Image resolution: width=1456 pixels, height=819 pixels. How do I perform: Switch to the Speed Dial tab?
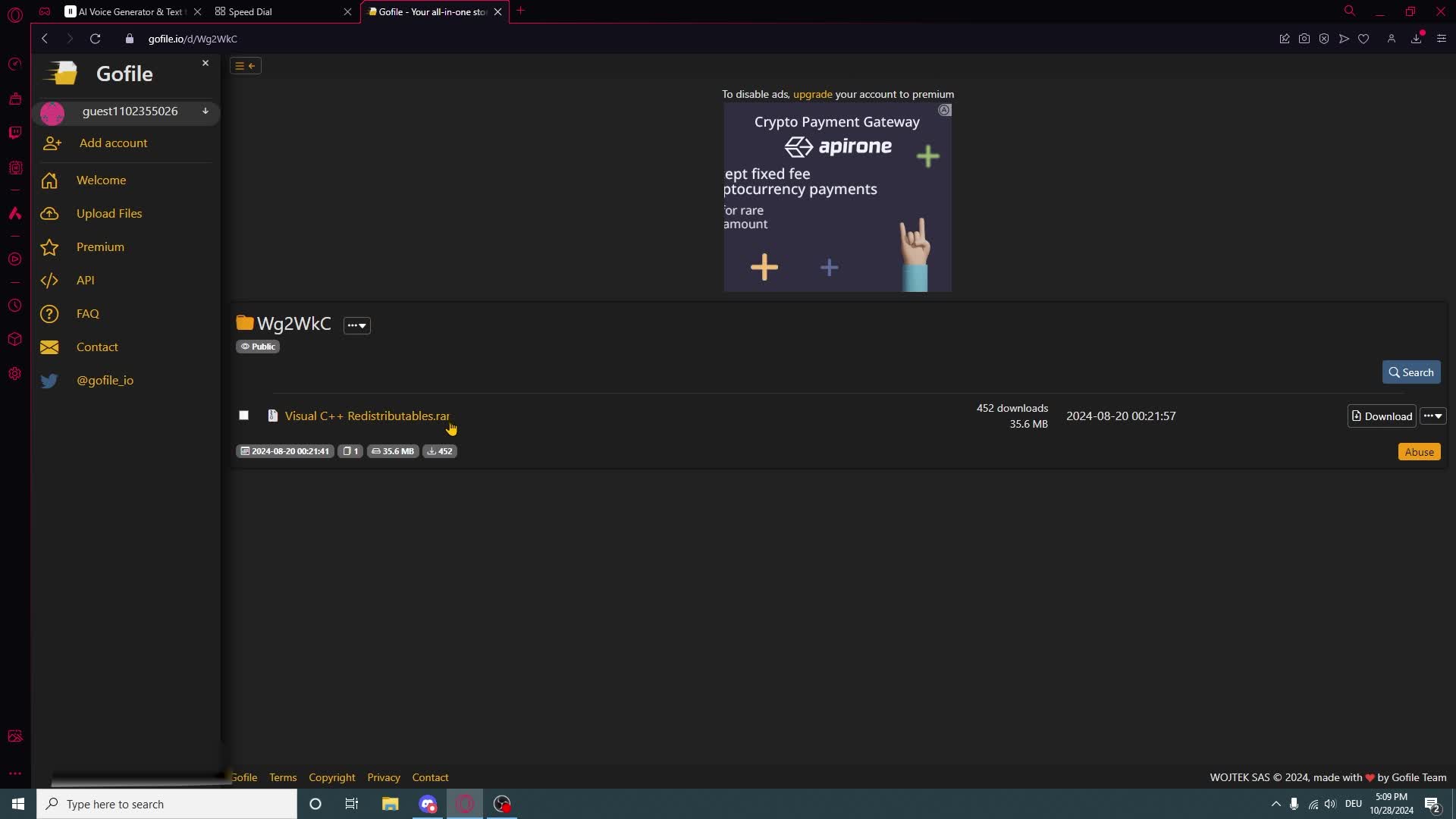251,11
